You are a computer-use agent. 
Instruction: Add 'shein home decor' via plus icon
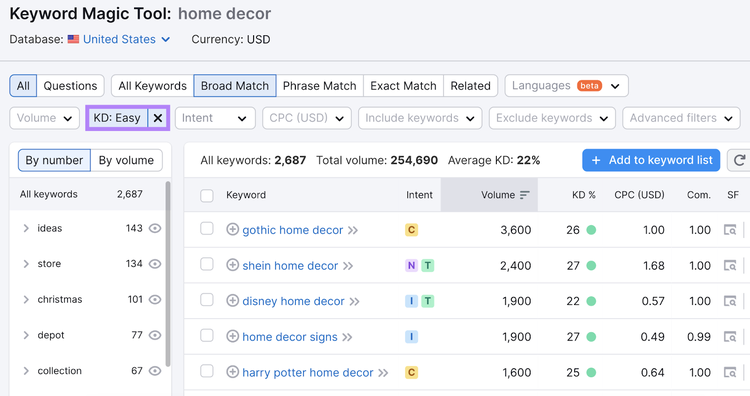point(232,265)
